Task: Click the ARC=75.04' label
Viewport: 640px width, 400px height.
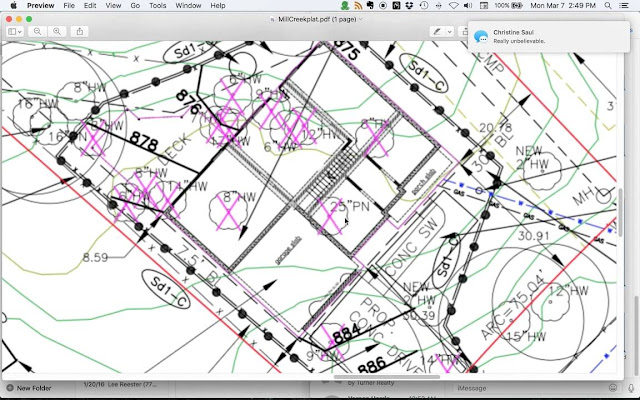Action: click(513, 305)
